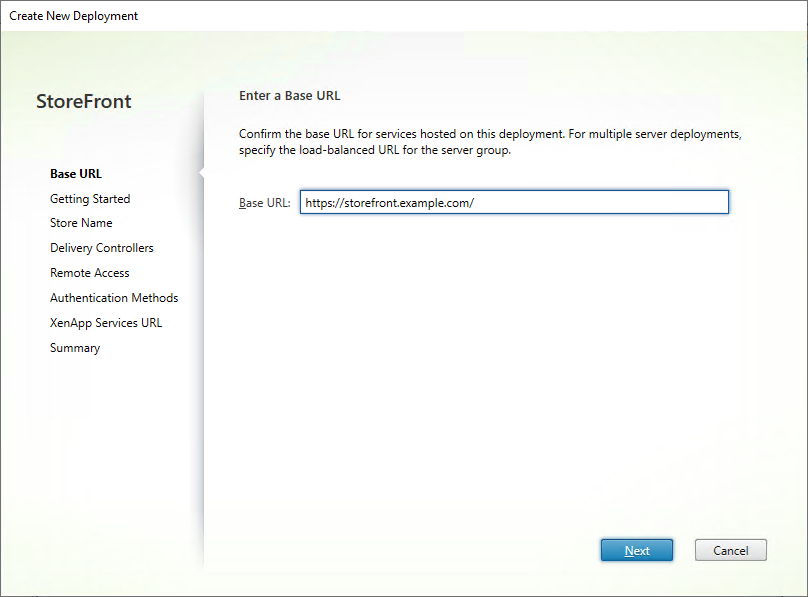Image resolution: width=808 pixels, height=597 pixels.
Task: Select the Delivery Controllers step
Action: pos(101,247)
